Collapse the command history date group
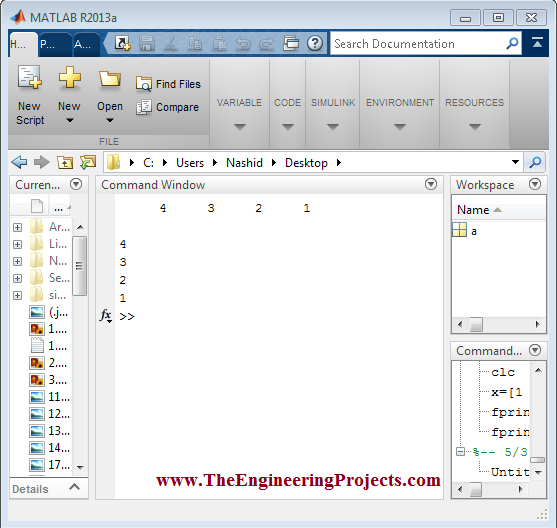The image size is (557, 528). tap(460, 452)
